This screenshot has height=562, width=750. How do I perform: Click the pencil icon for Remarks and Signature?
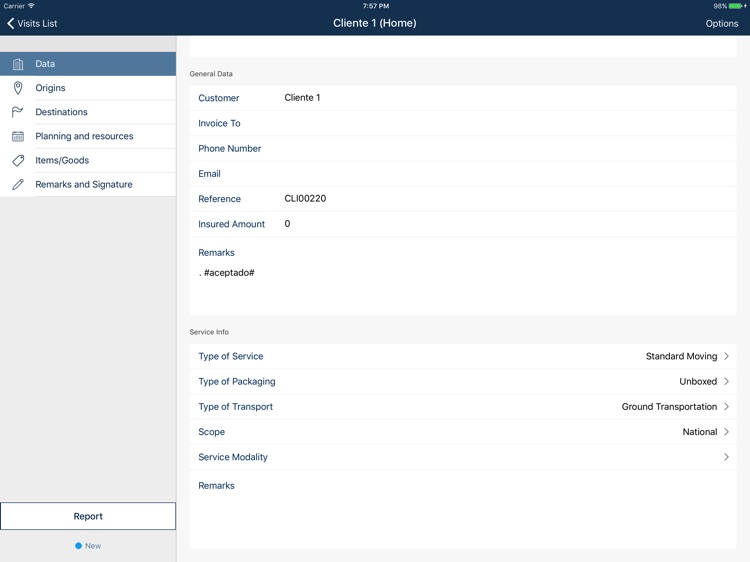coord(18,185)
